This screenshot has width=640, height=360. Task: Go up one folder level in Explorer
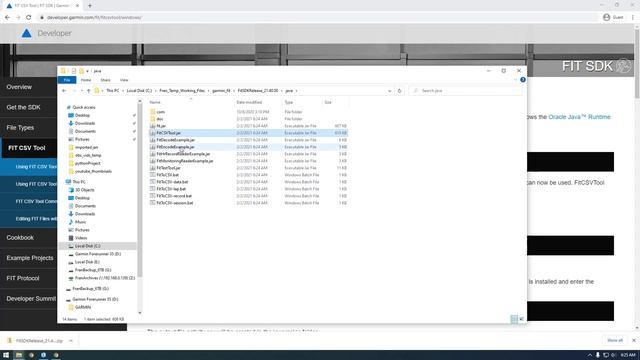89,91
